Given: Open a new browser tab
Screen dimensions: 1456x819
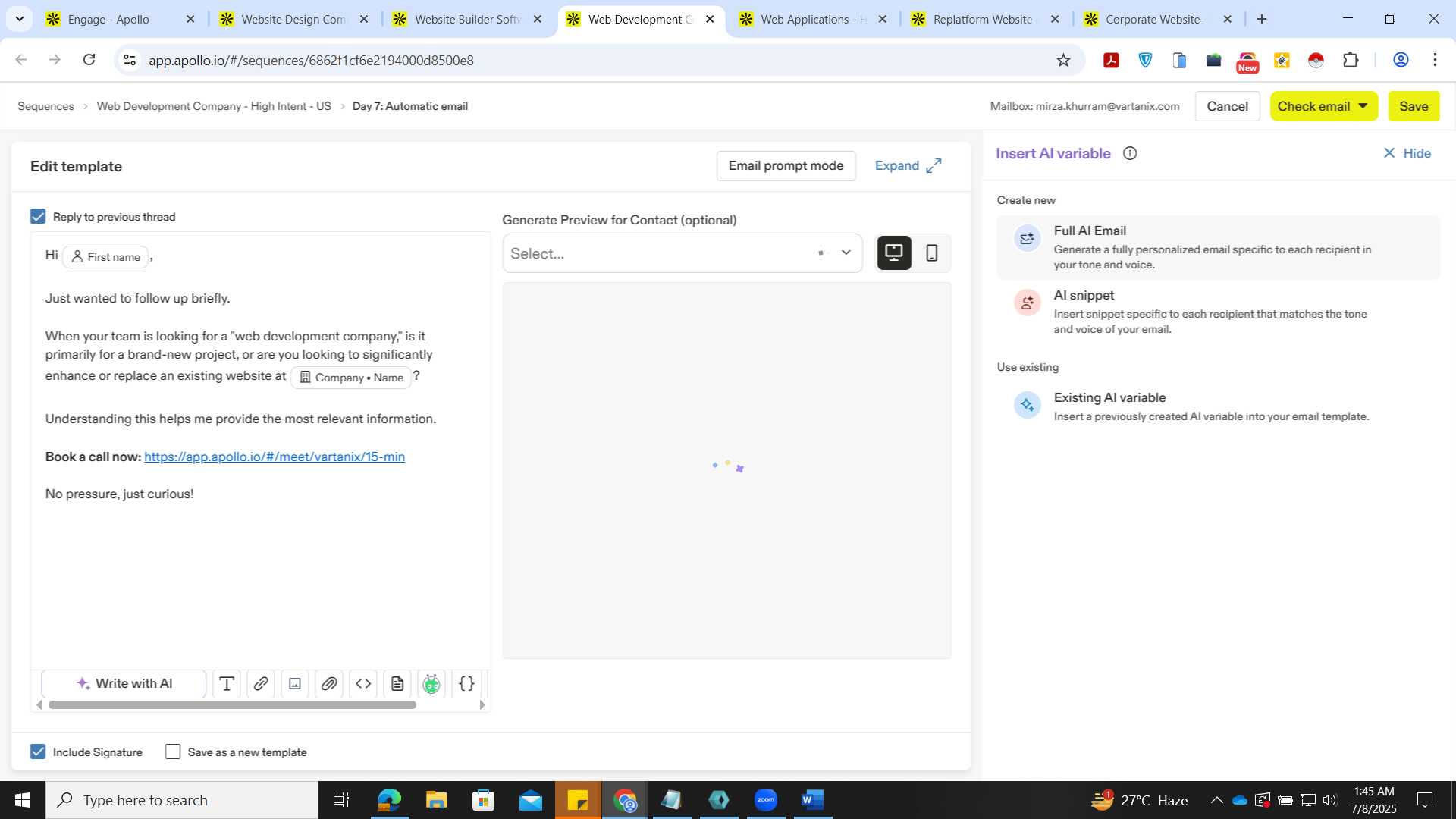Looking at the screenshot, I should coord(1262,20).
